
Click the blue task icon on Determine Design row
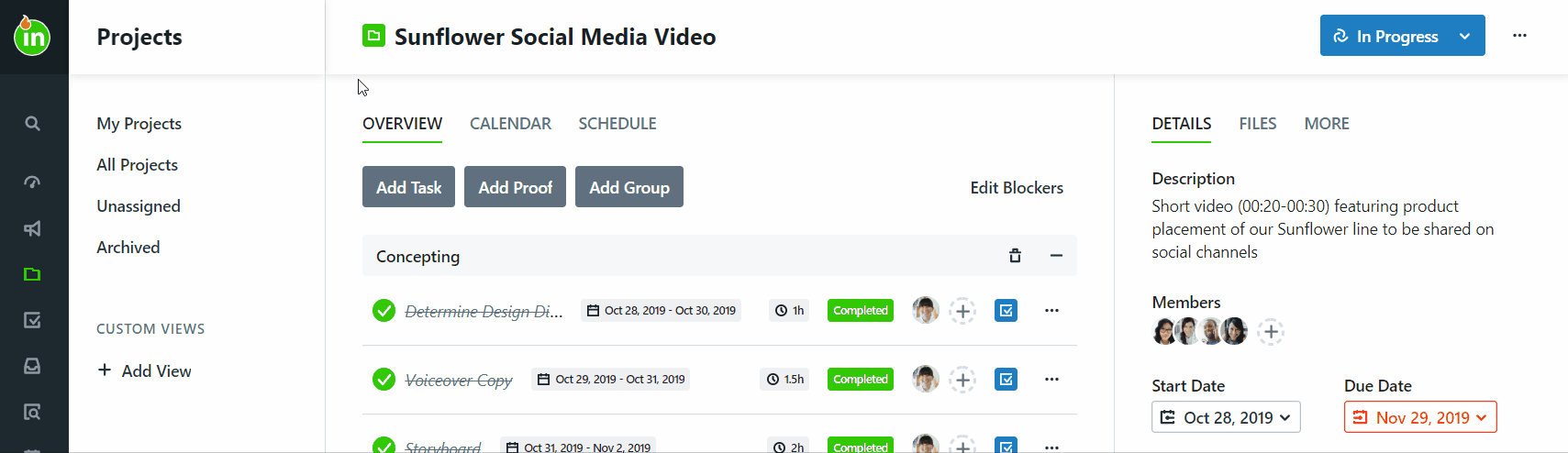pyautogui.click(x=1006, y=311)
